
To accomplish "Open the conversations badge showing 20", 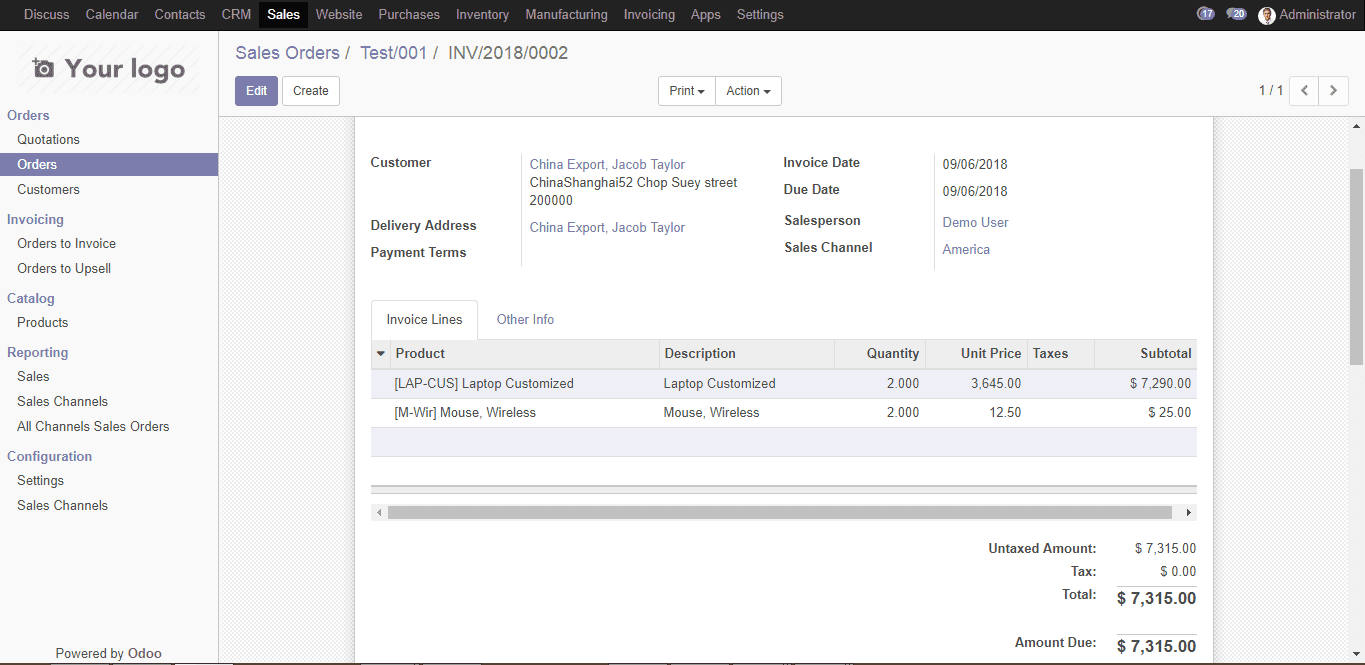I will tap(1237, 14).
